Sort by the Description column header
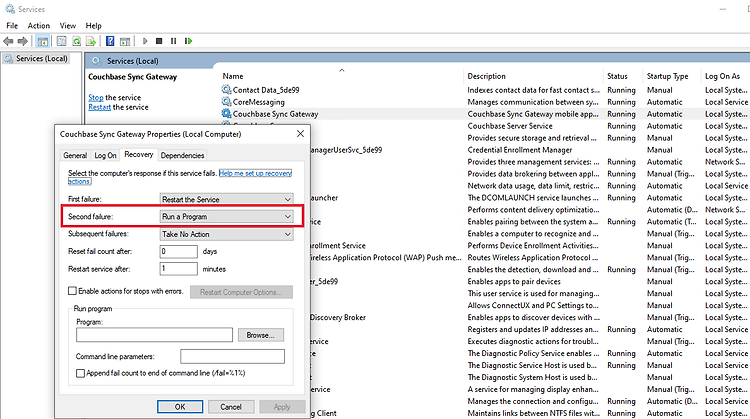 (486, 76)
